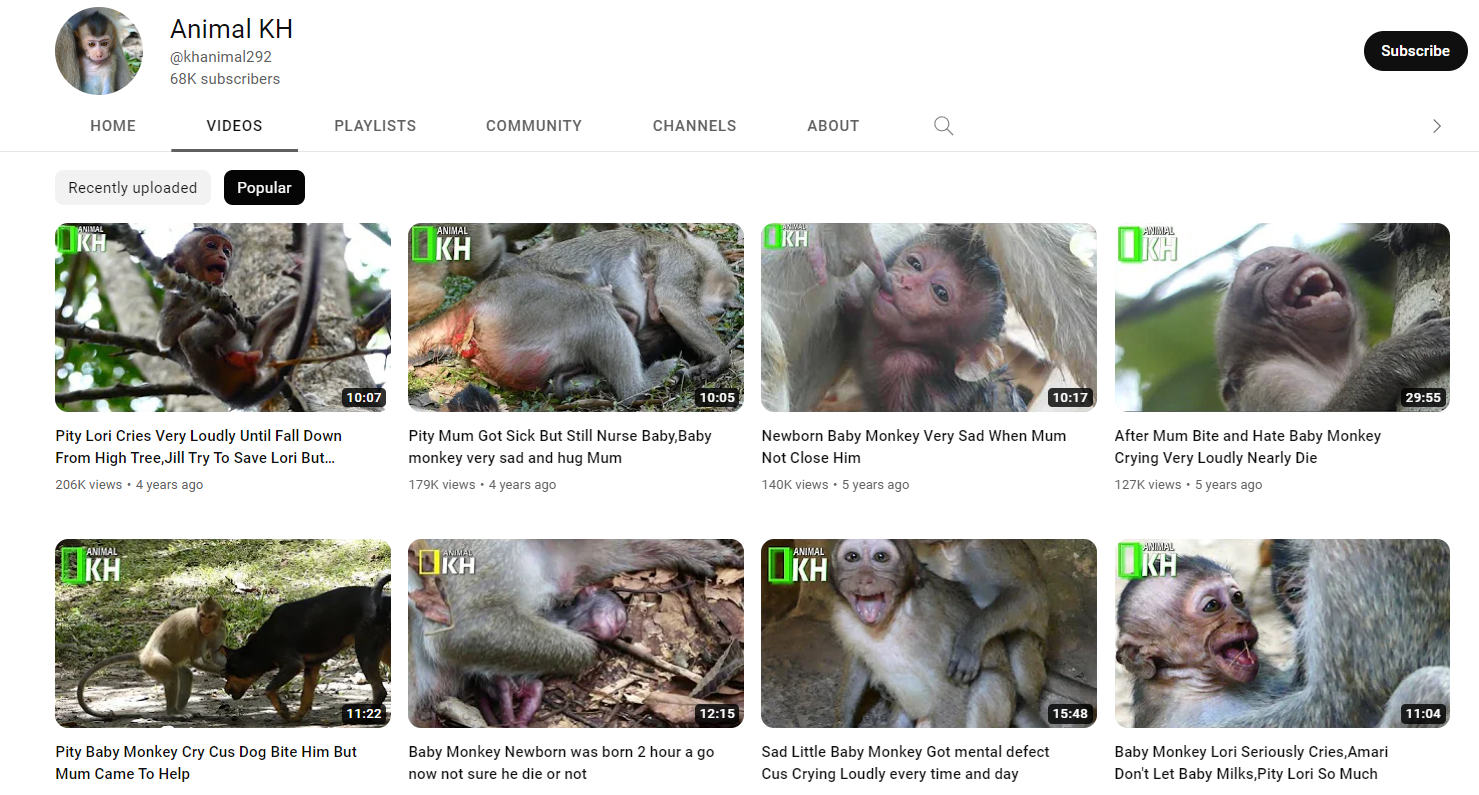Image resolution: width=1479 pixels, height=795 pixels.
Task: Click the channel search magnifier icon
Action: pyautogui.click(x=943, y=126)
